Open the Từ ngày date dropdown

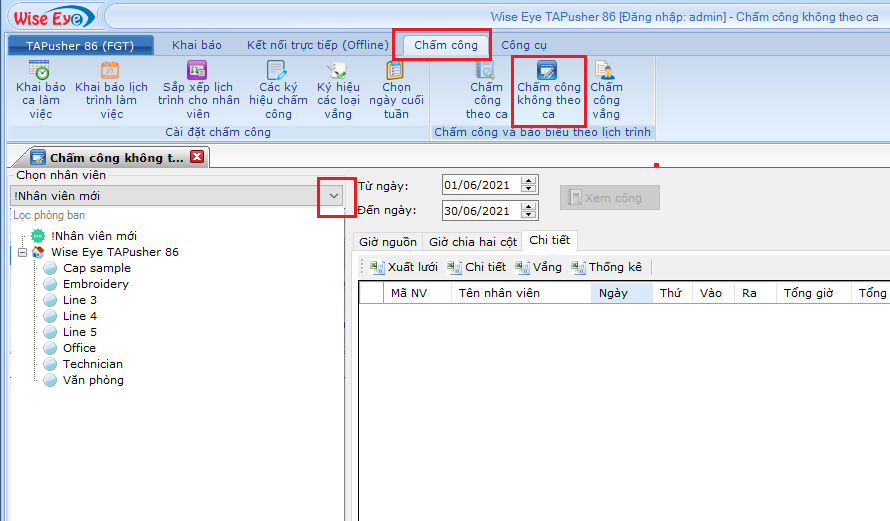point(529,185)
